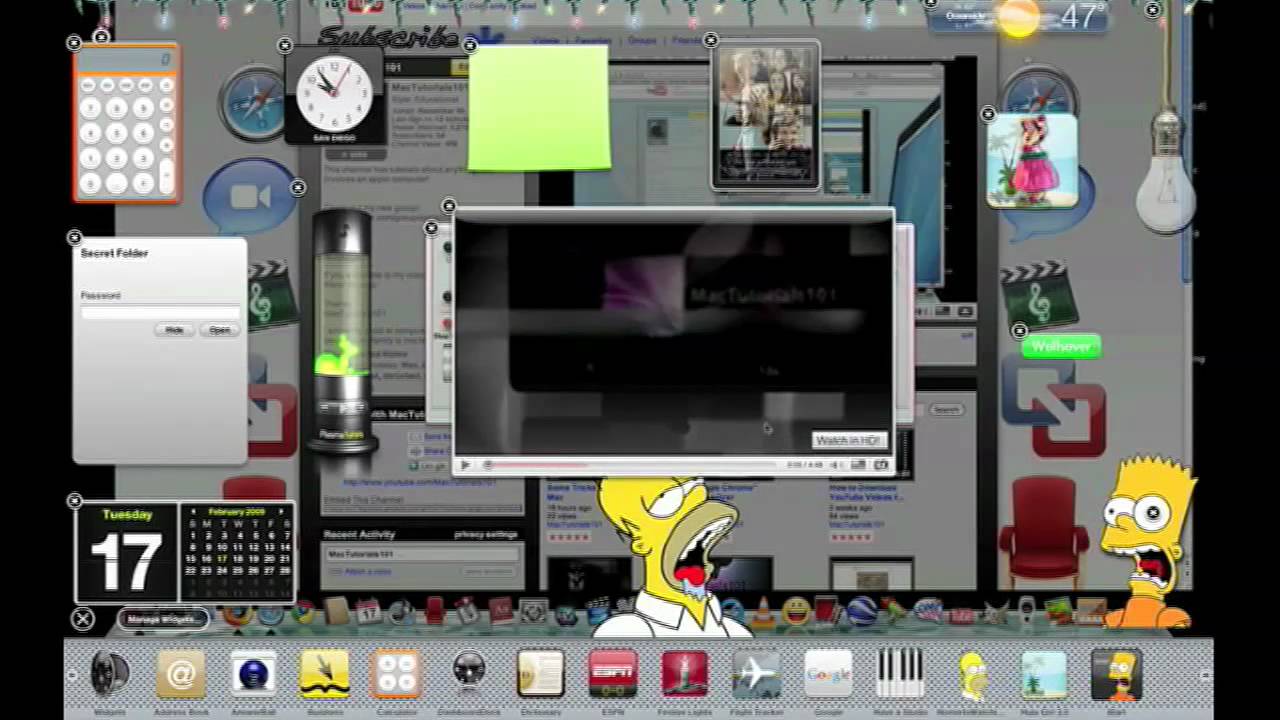
Task: Go to previous month in calendar widget
Action: (193, 510)
